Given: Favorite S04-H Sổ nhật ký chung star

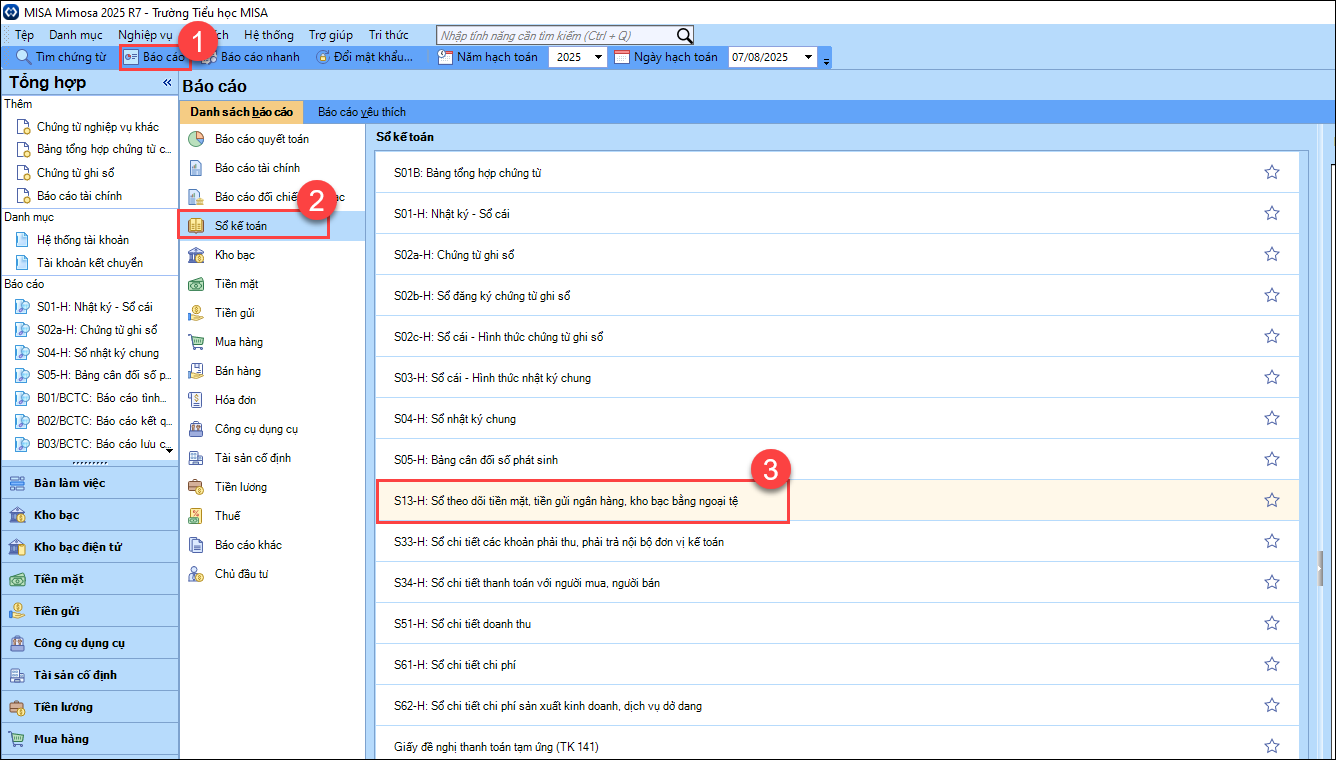Looking at the screenshot, I should (x=1272, y=418).
